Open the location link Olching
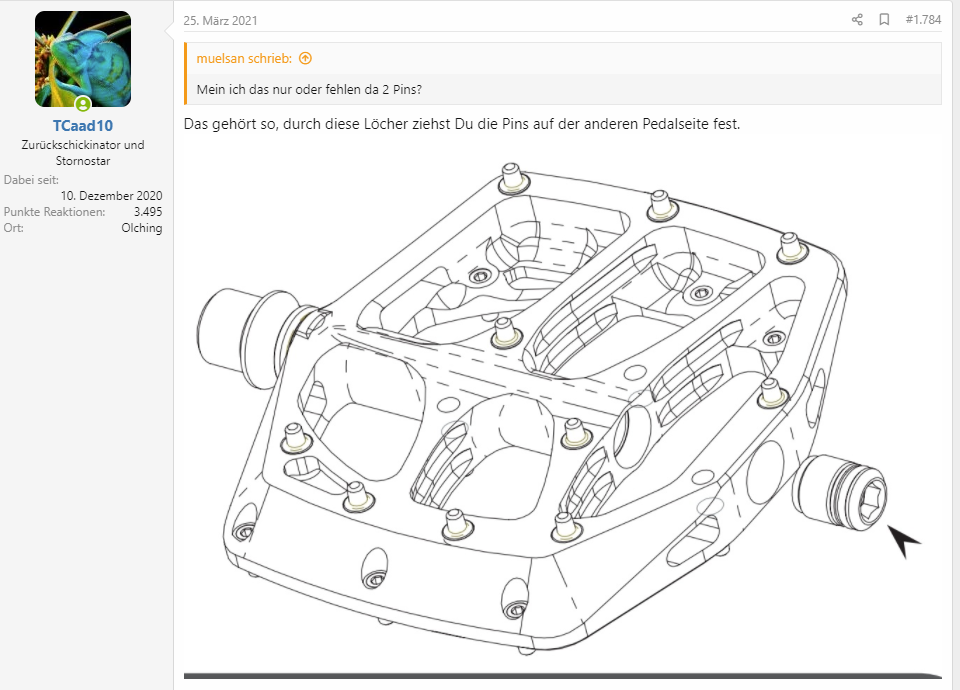The height and width of the screenshot is (690, 960). pyautogui.click(x=141, y=228)
